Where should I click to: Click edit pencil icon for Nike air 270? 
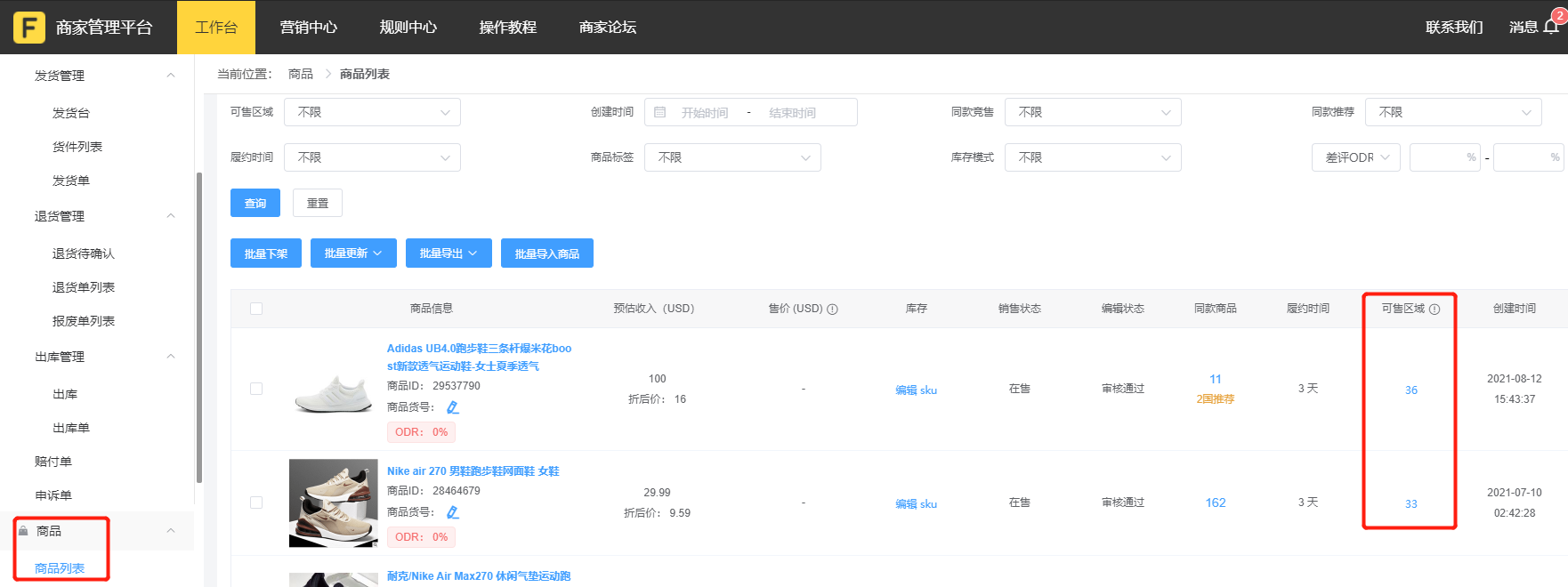(453, 512)
